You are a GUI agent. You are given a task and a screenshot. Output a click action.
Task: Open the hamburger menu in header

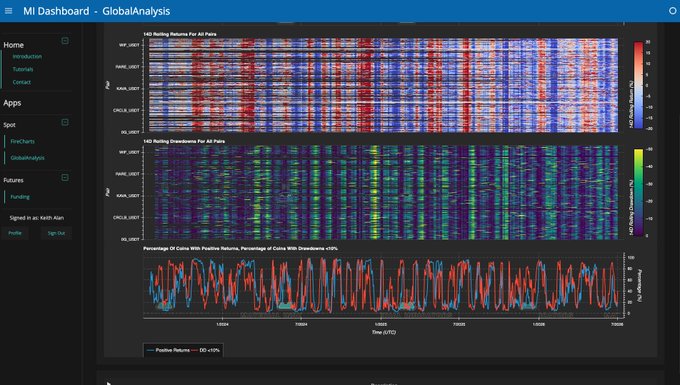tap(8, 11)
